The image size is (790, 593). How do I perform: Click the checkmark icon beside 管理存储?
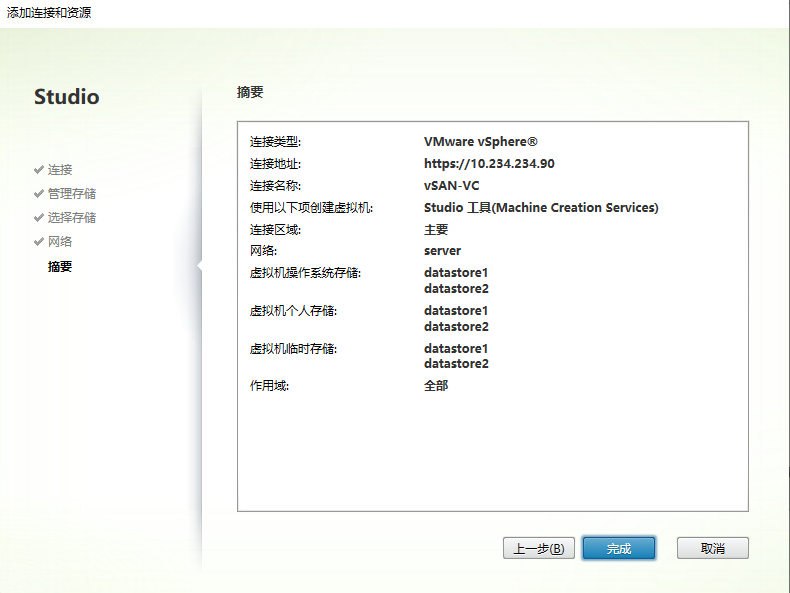coord(38,194)
